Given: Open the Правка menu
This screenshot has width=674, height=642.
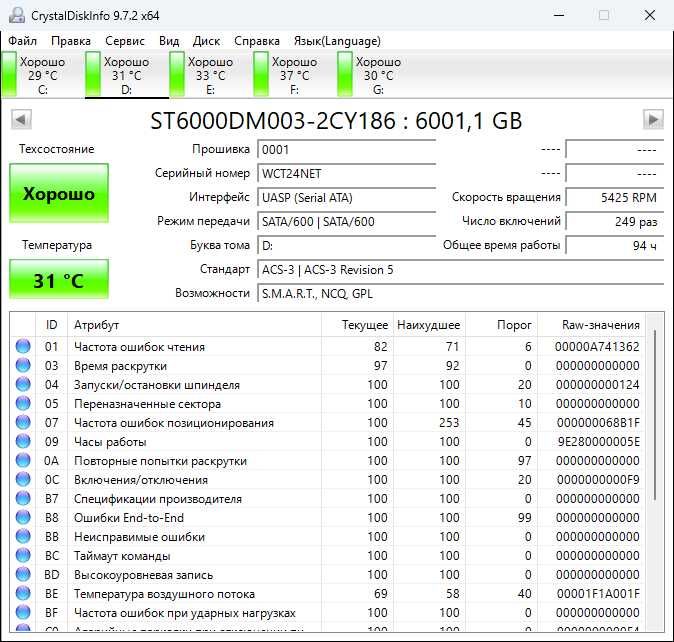Looking at the screenshot, I should coord(71,41).
